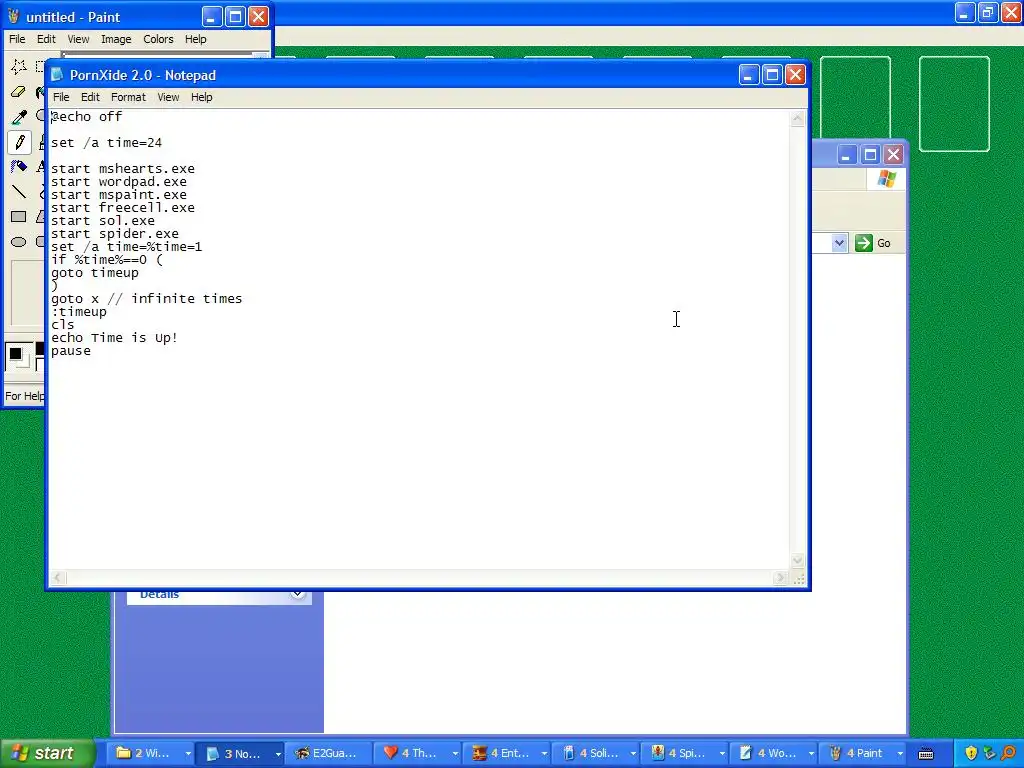This screenshot has width=1024, height=768.
Task: Click the "start mspaint.exe" line
Action: [119, 195]
